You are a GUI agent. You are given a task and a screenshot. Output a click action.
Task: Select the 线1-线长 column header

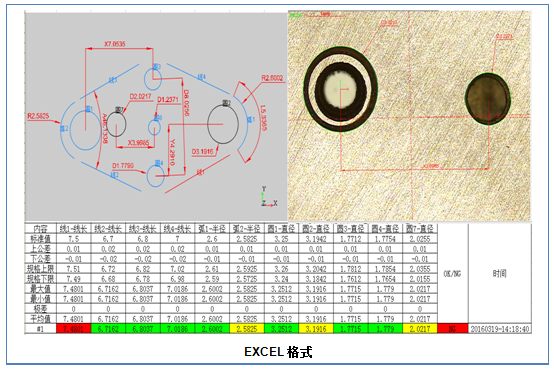[x=73, y=229]
